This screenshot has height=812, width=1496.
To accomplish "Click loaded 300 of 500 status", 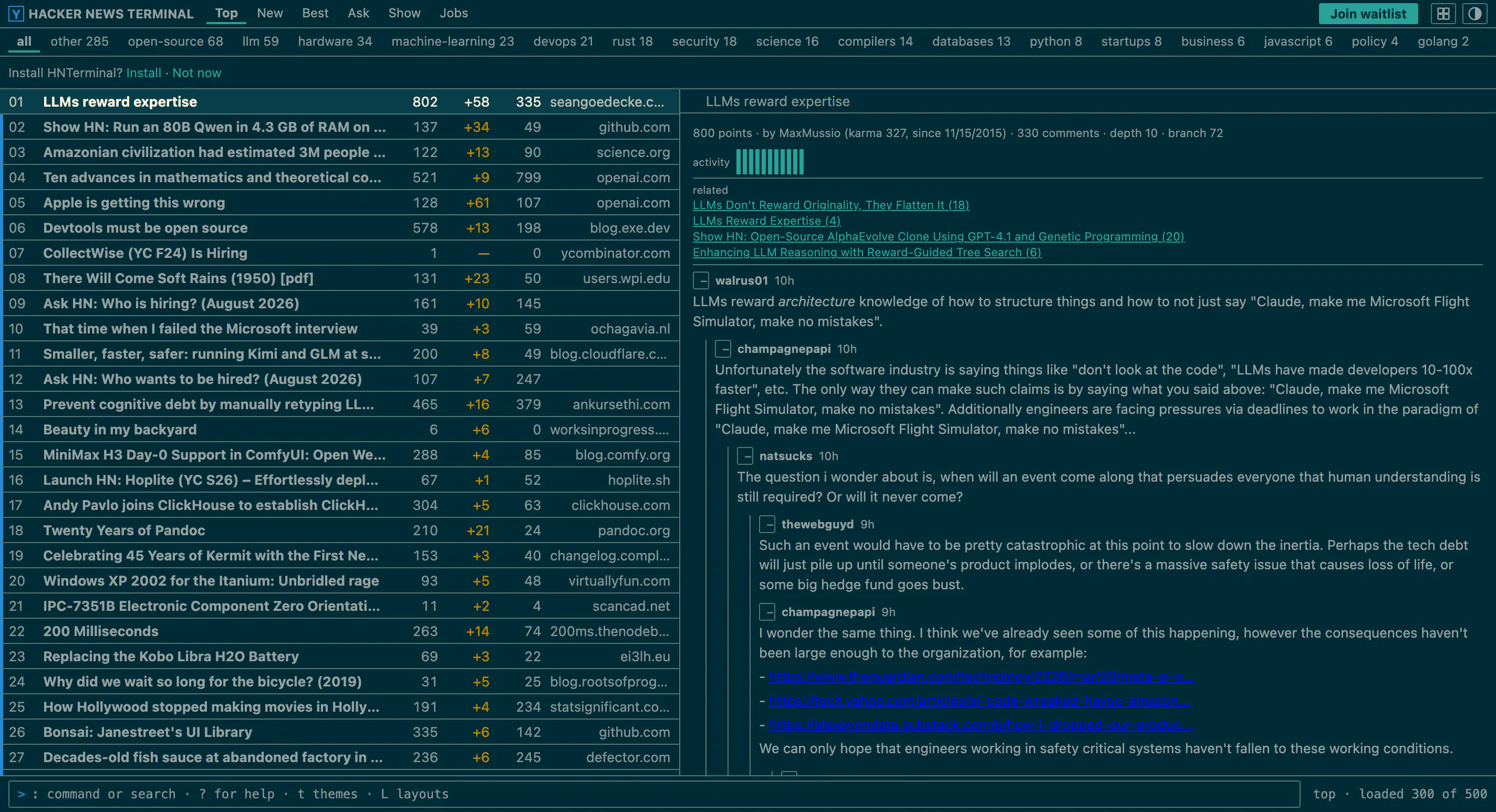I will 1423,794.
